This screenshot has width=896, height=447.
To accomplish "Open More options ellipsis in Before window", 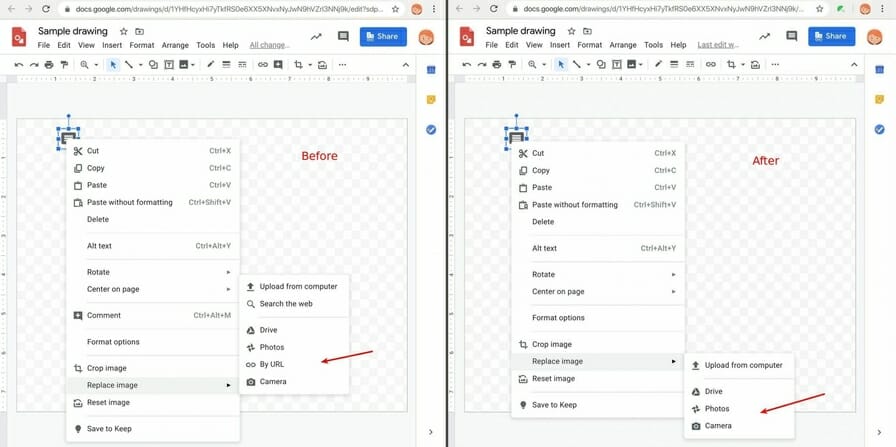I will 342,65.
